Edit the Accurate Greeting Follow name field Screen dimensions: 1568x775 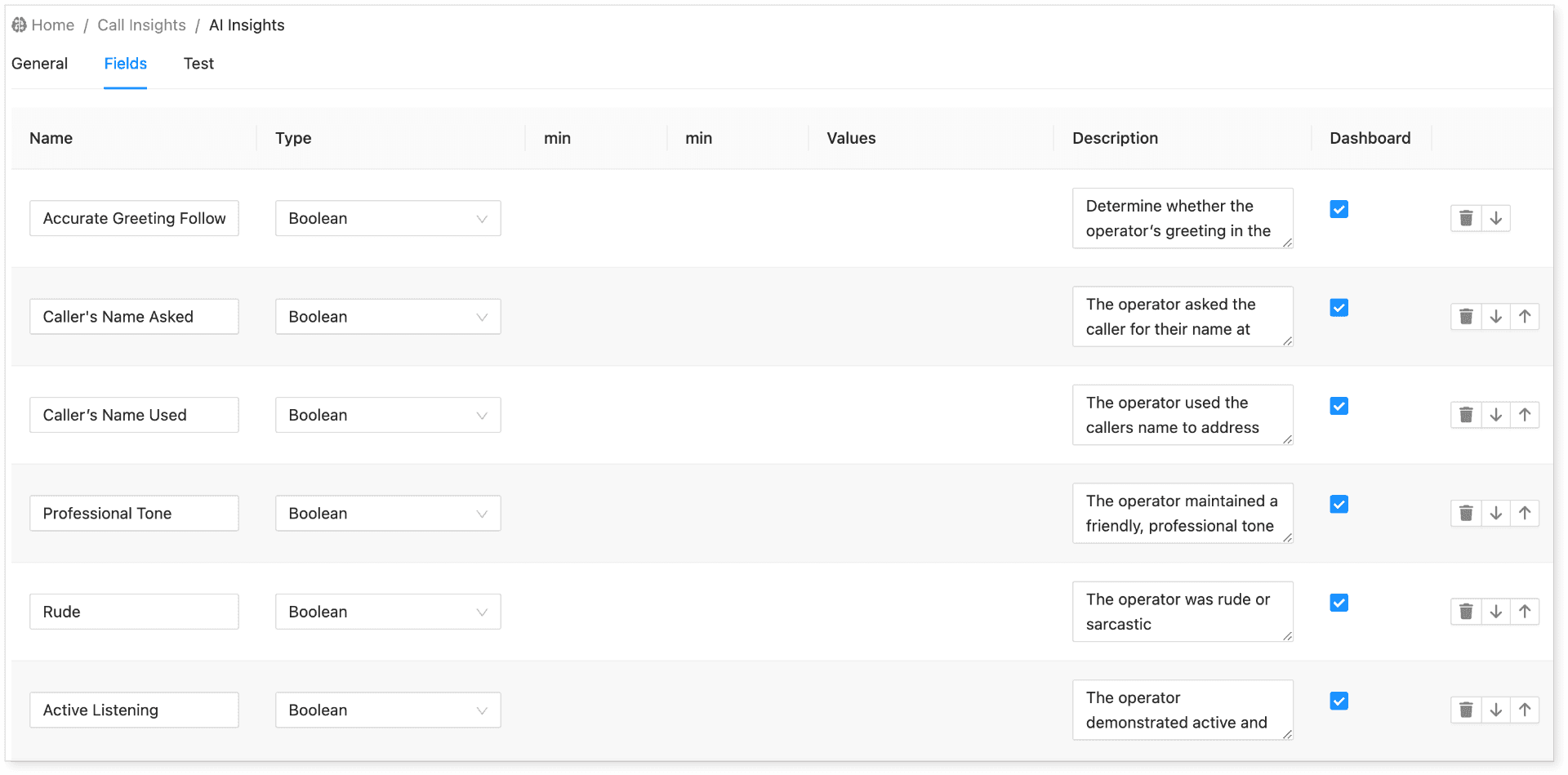[134, 218]
